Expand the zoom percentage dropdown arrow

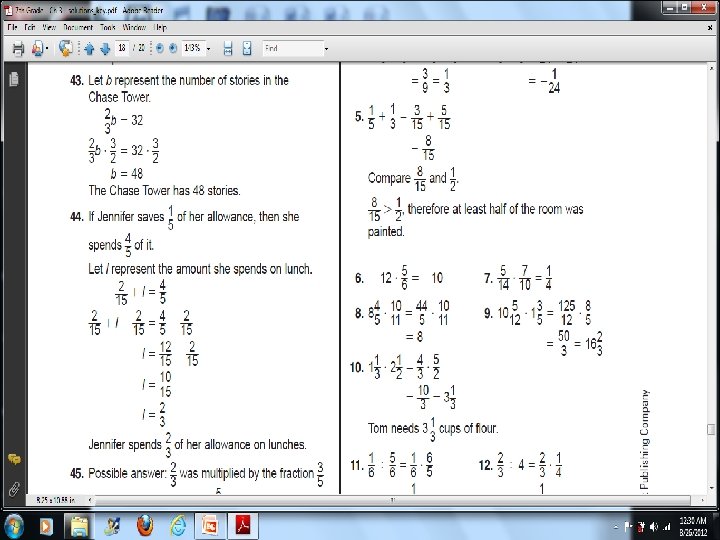208,49
